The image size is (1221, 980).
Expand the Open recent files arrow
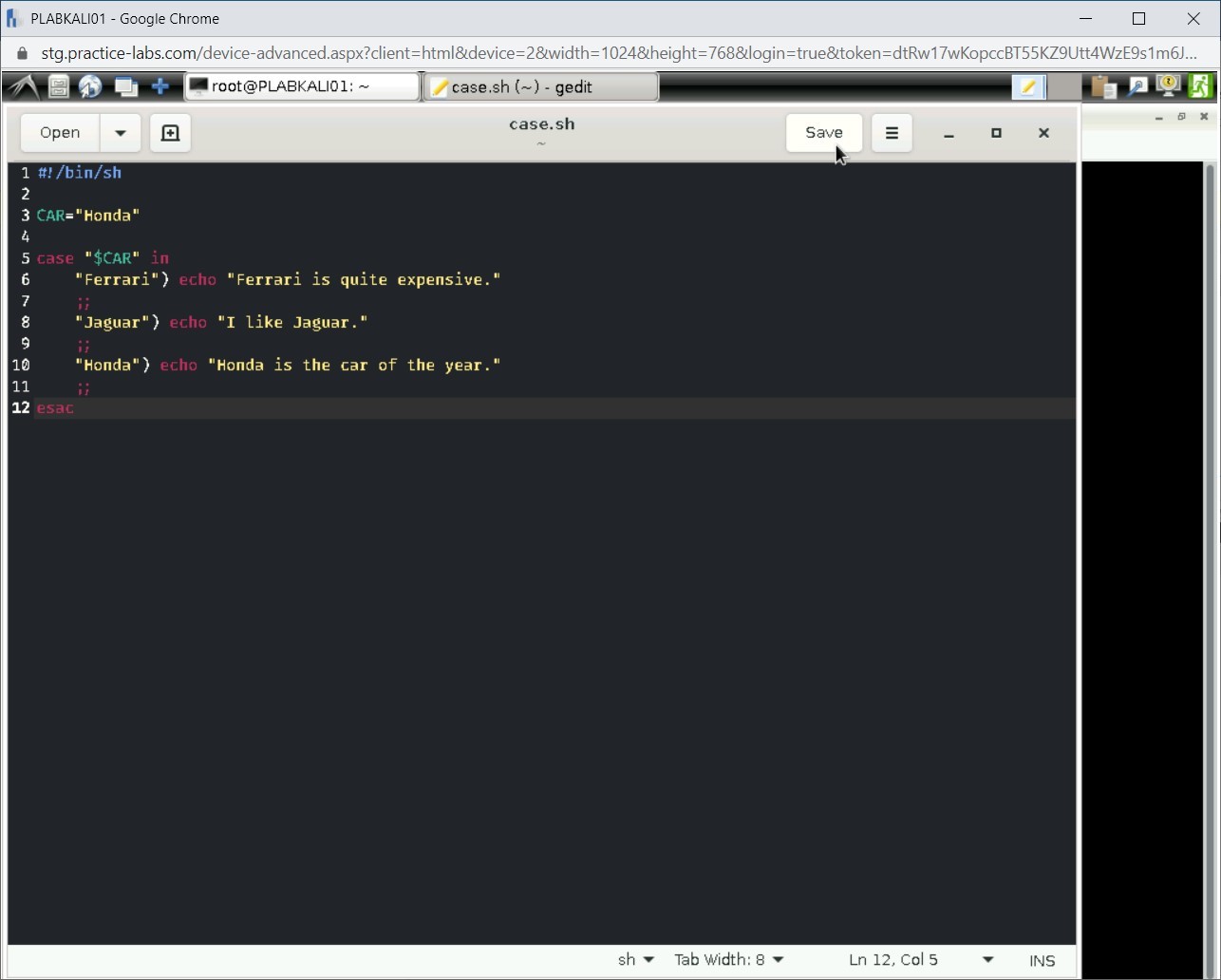(x=121, y=133)
